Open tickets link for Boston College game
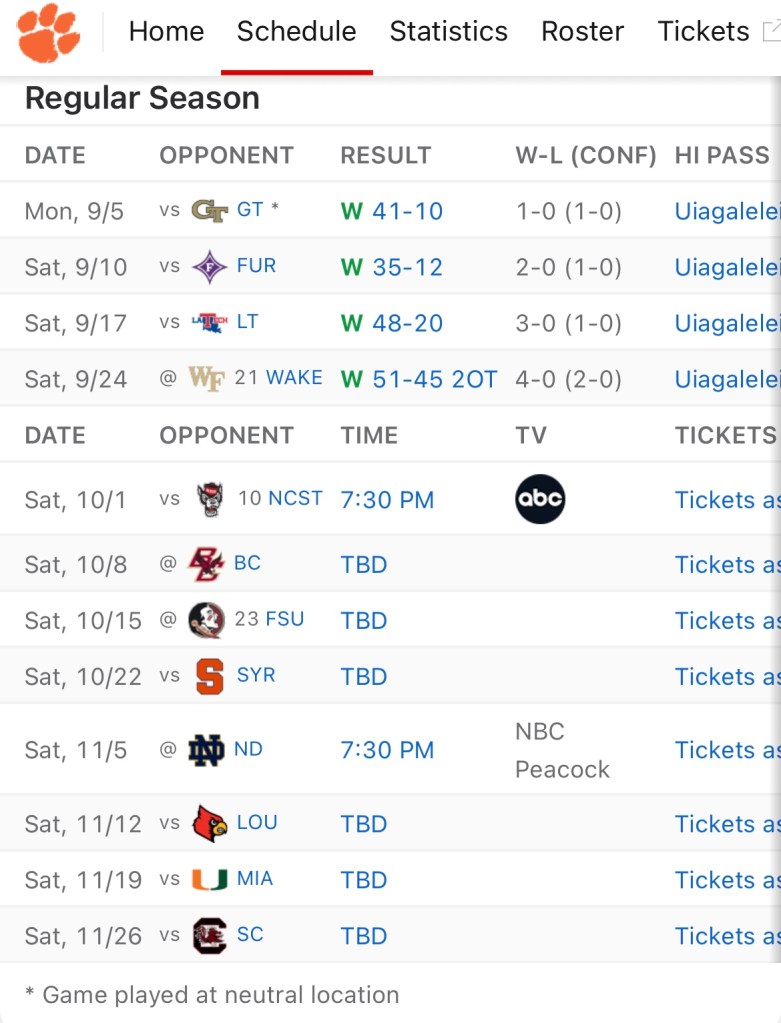 pyautogui.click(x=727, y=564)
